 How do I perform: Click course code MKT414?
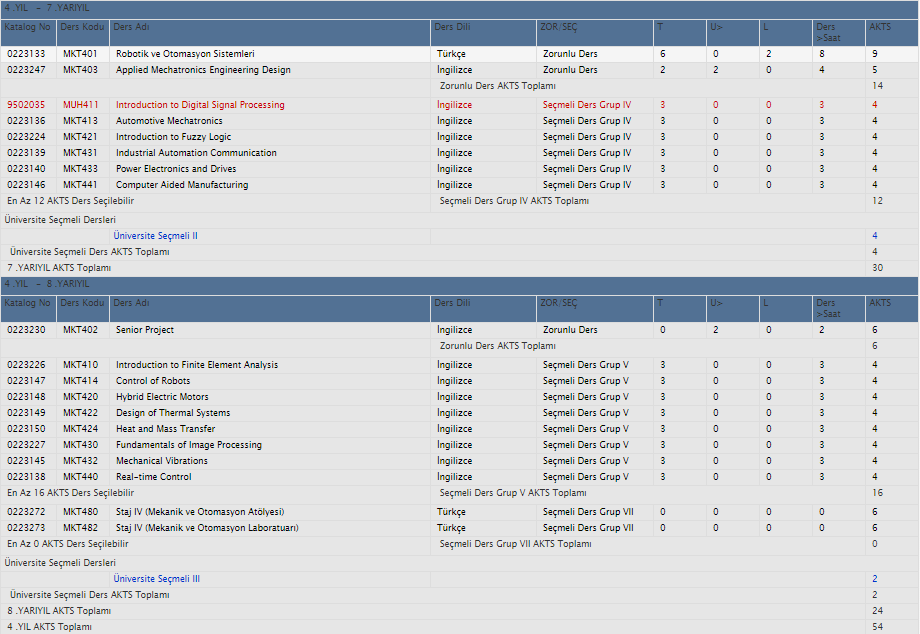pos(80,381)
